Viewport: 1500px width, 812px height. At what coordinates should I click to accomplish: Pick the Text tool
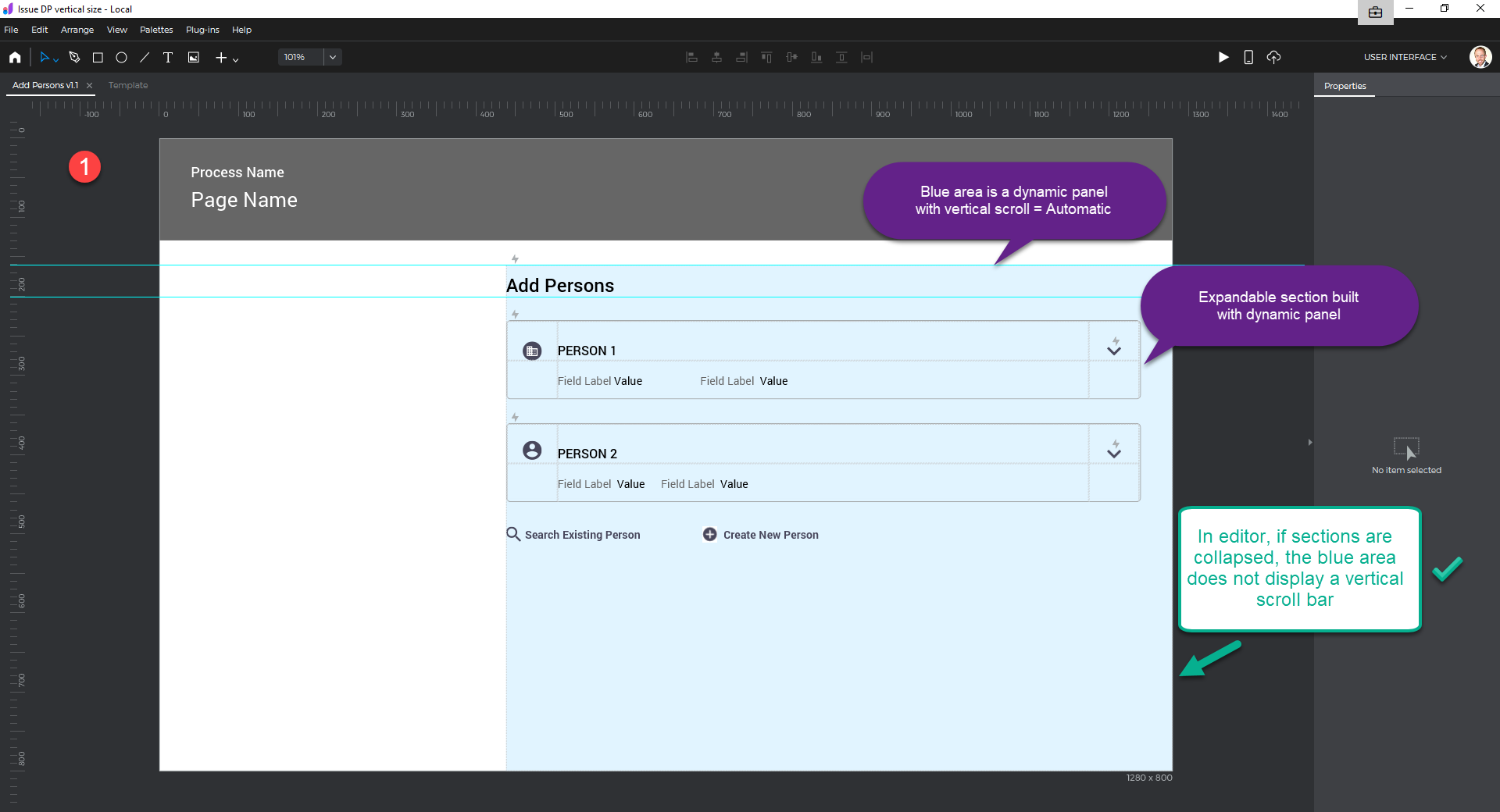[x=167, y=57]
